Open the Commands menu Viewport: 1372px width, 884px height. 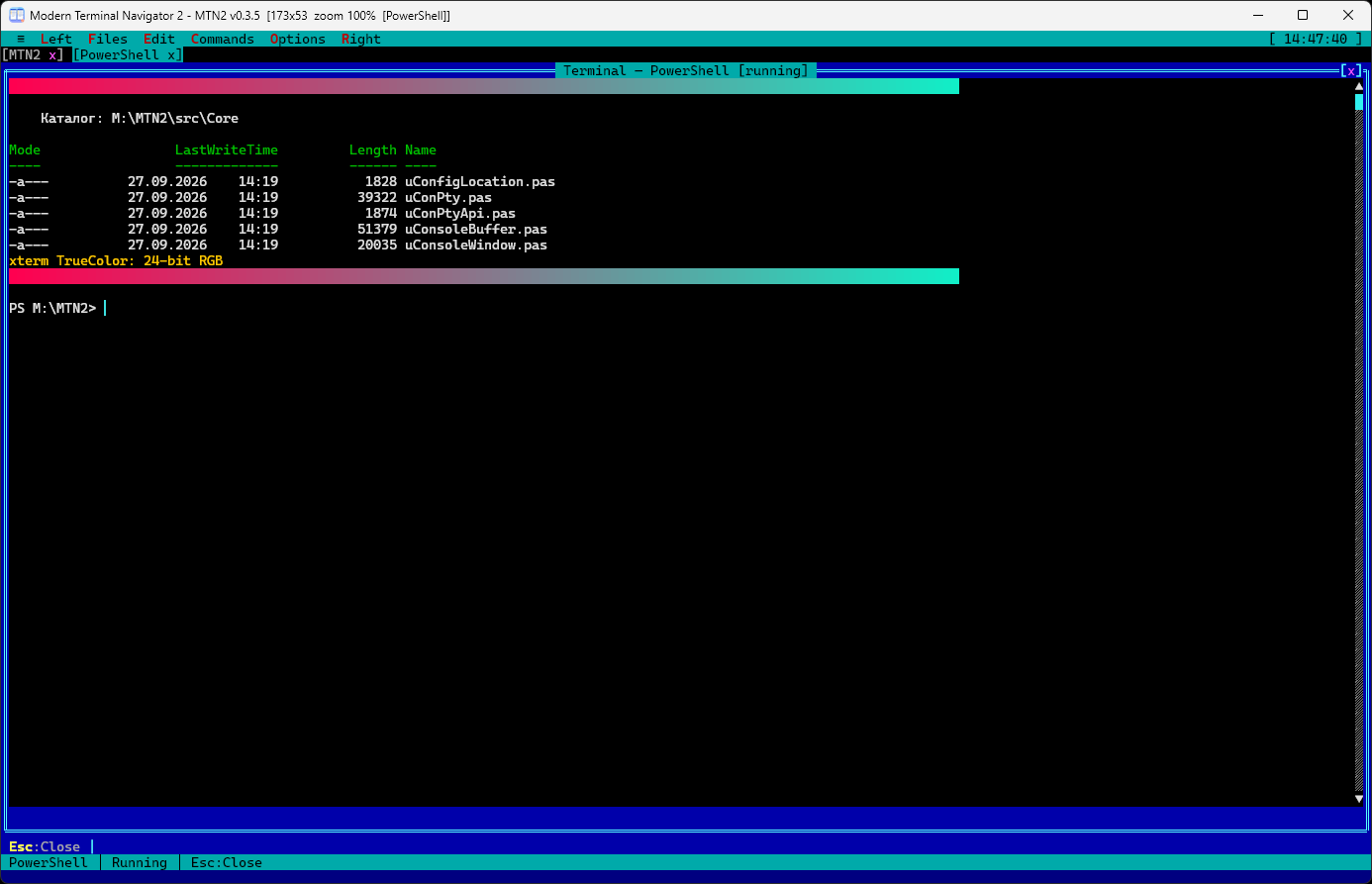tap(223, 39)
